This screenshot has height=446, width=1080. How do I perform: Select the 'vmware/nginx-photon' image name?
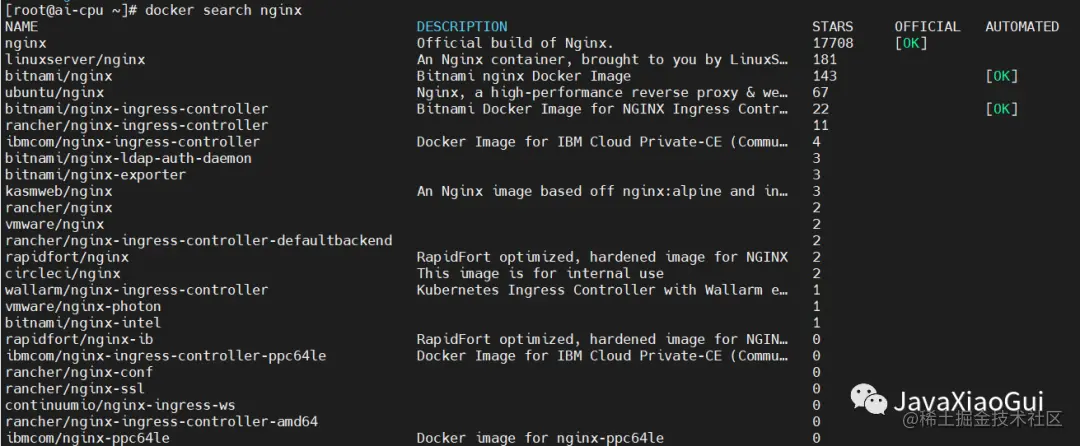click(83, 307)
